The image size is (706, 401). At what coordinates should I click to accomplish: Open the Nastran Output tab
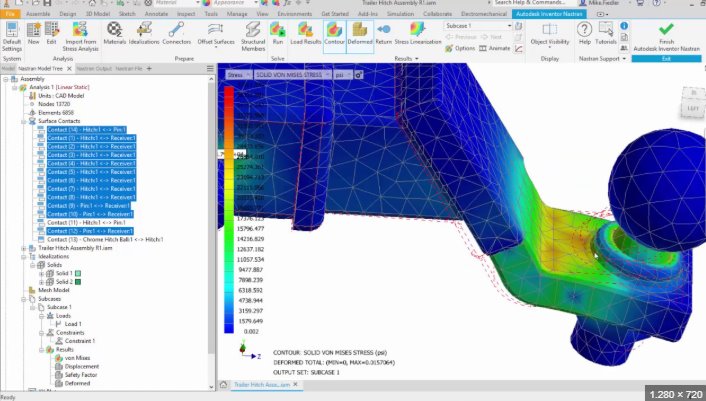(94, 68)
